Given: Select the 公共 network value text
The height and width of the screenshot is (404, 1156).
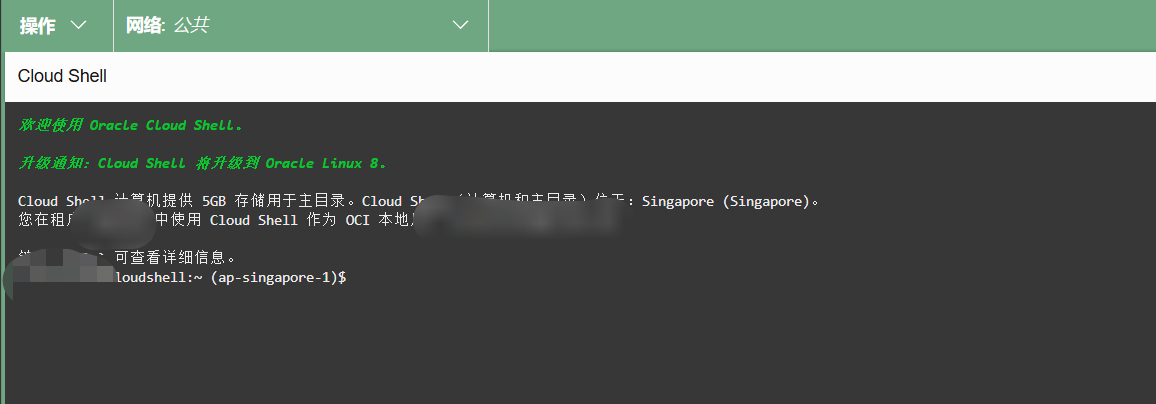Looking at the screenshot, I should coord(191,25).
